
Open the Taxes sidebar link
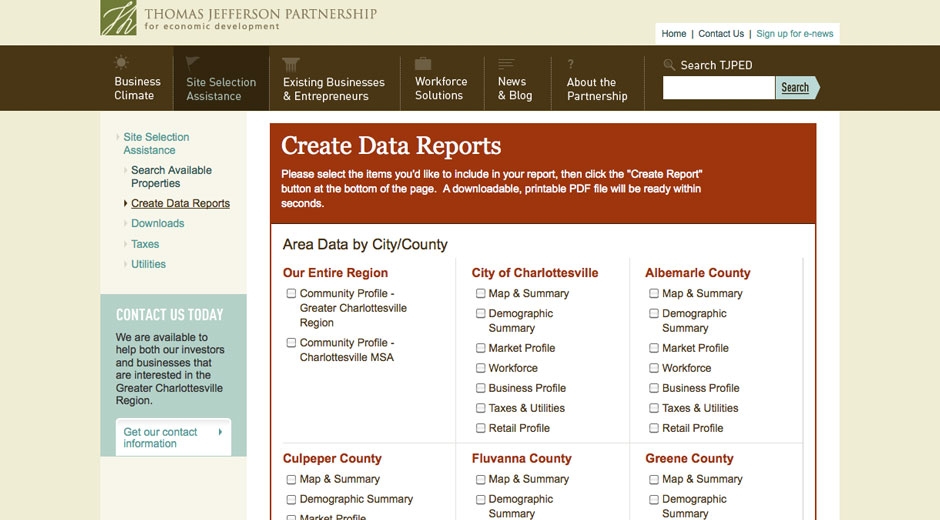(x=145, y=244)
